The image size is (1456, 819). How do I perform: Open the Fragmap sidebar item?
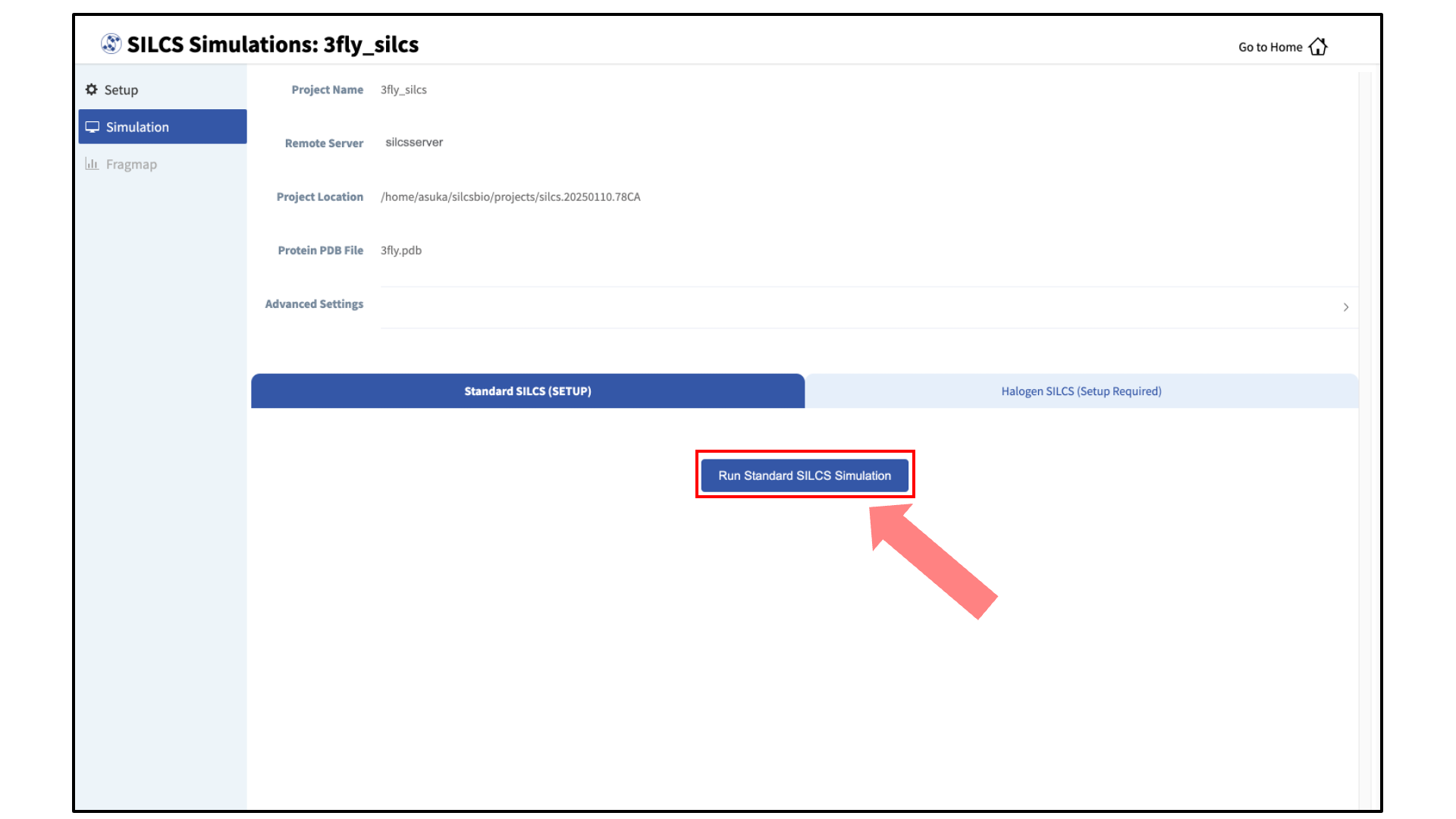coord(162,164)
